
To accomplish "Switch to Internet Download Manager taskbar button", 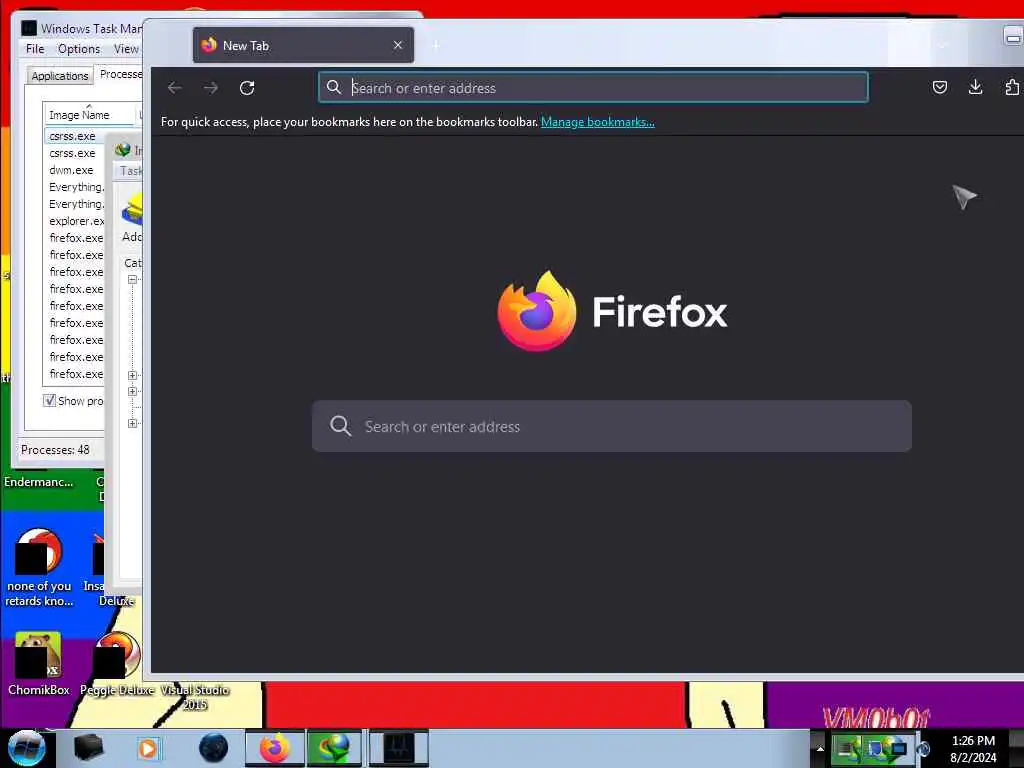I will [334, 748].
